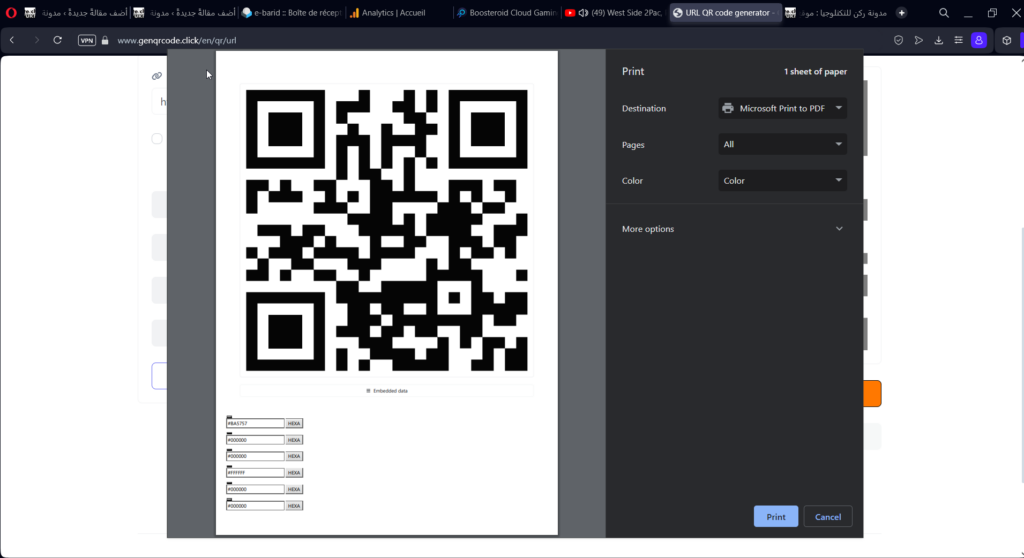Reload the genqrcode page
This screenshot has height=558, width=1024.
click(x=57, y=41)
